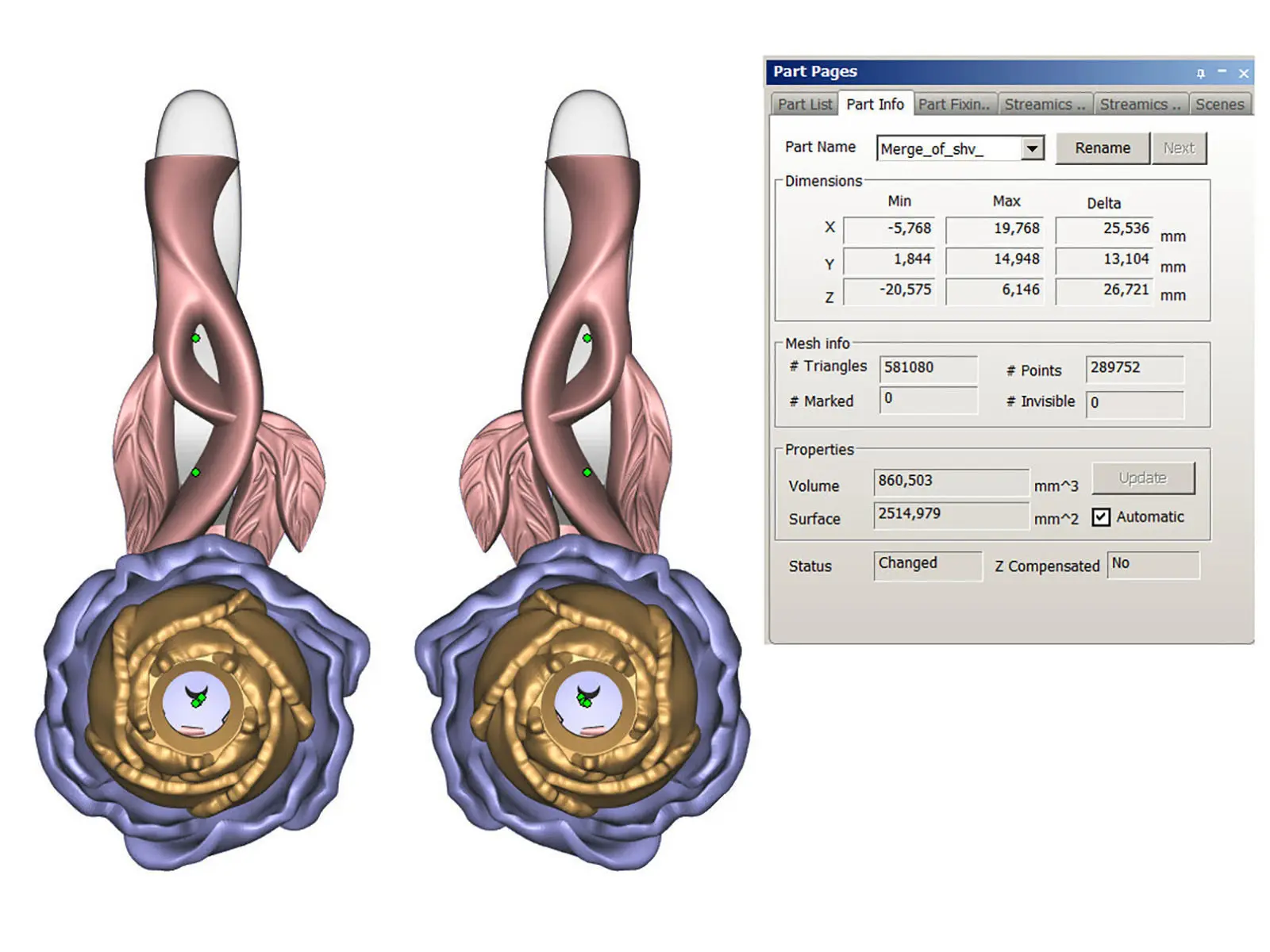Viewport: 1270px width, 952px height.
Task: Select the Part Info tab
Action: tap(875, 104)
